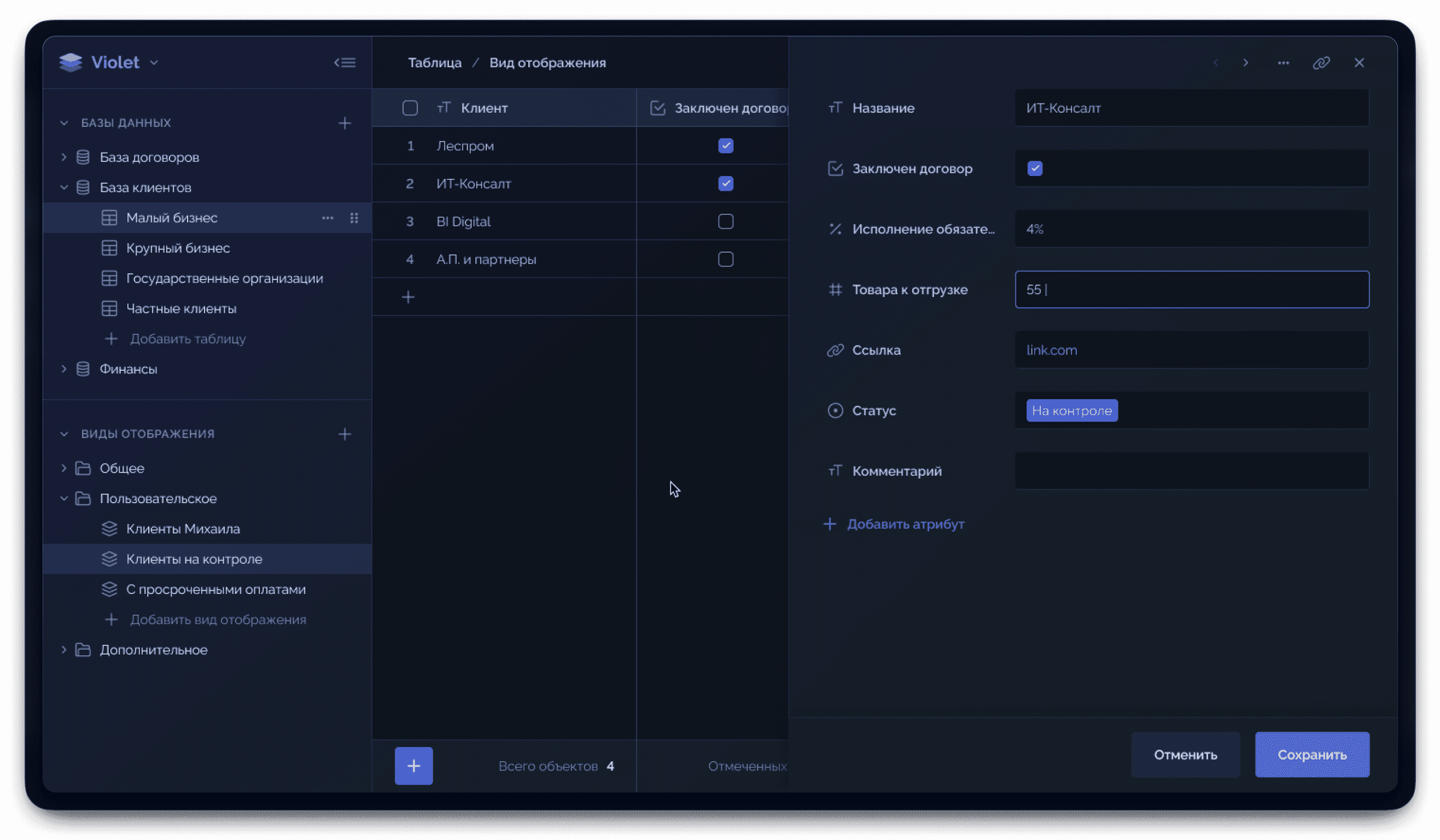Open the Клиенты Михаила view

point(183,529)
